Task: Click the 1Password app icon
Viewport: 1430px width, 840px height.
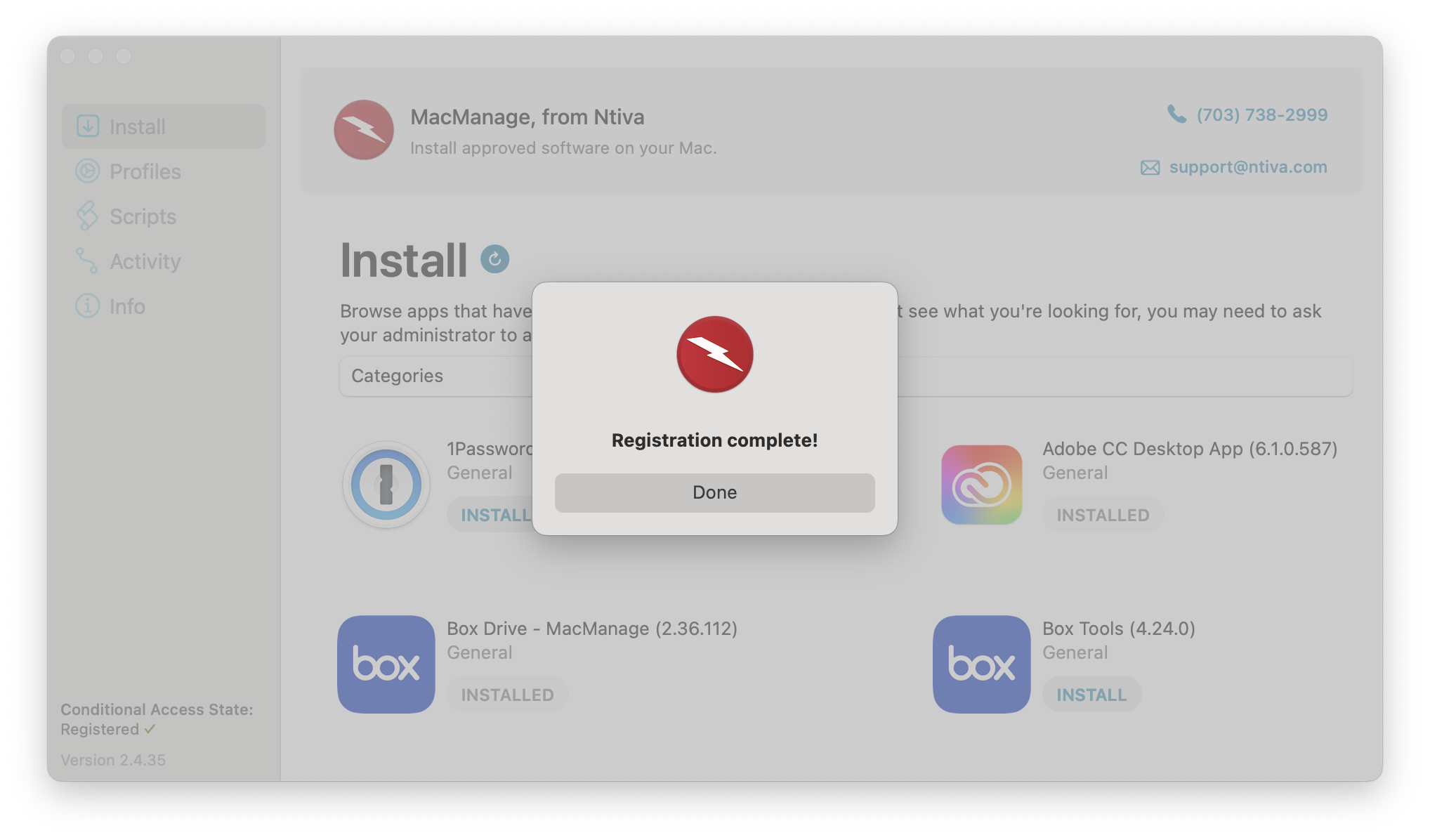Action: tap(386, 485)
